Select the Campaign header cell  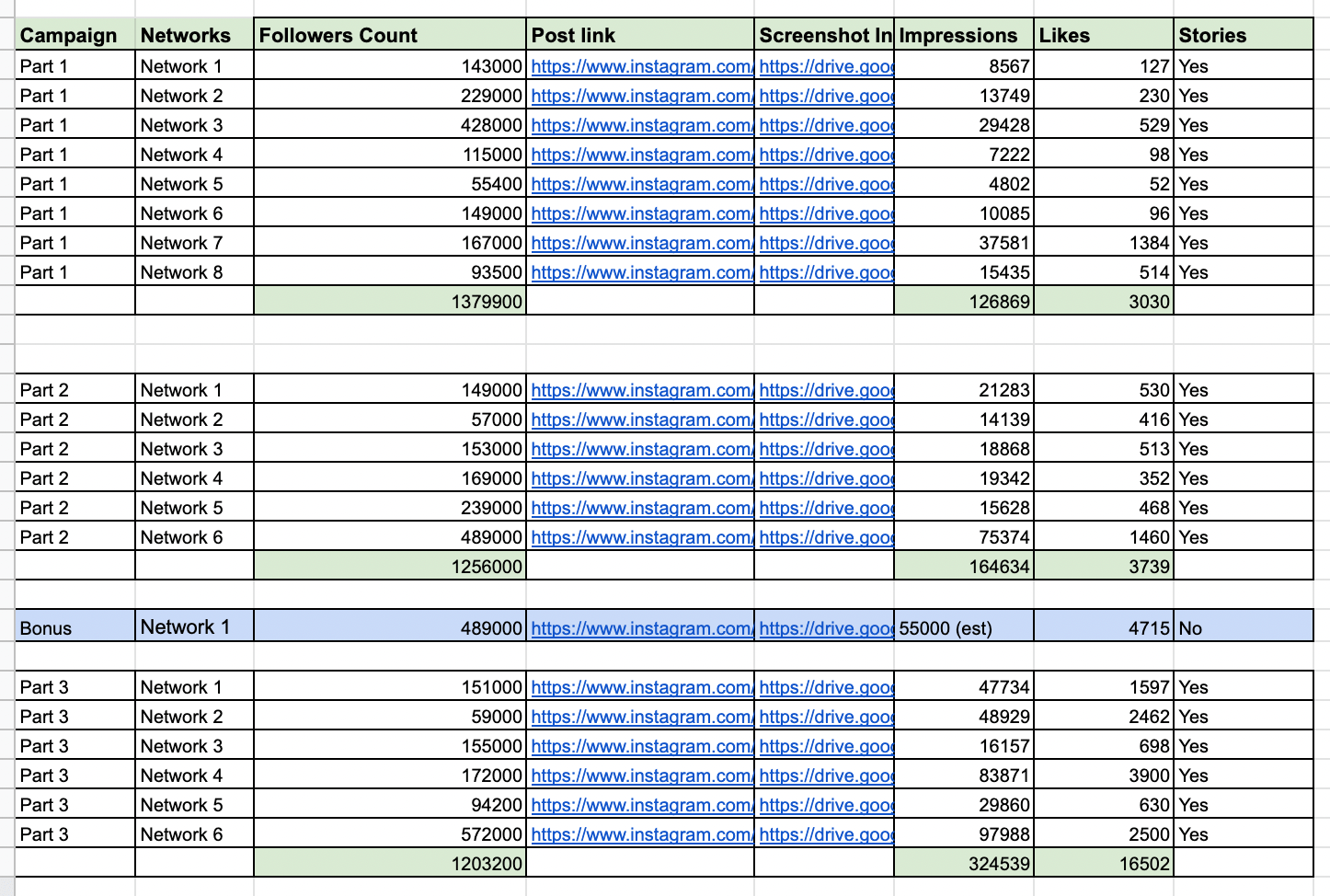coord(75,36)
